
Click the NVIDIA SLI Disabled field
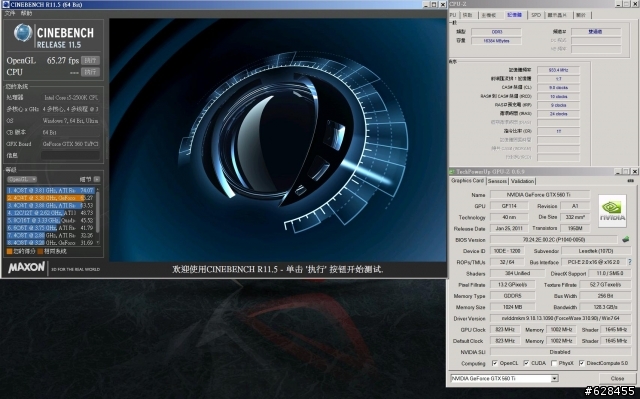[x=560, y=352]
